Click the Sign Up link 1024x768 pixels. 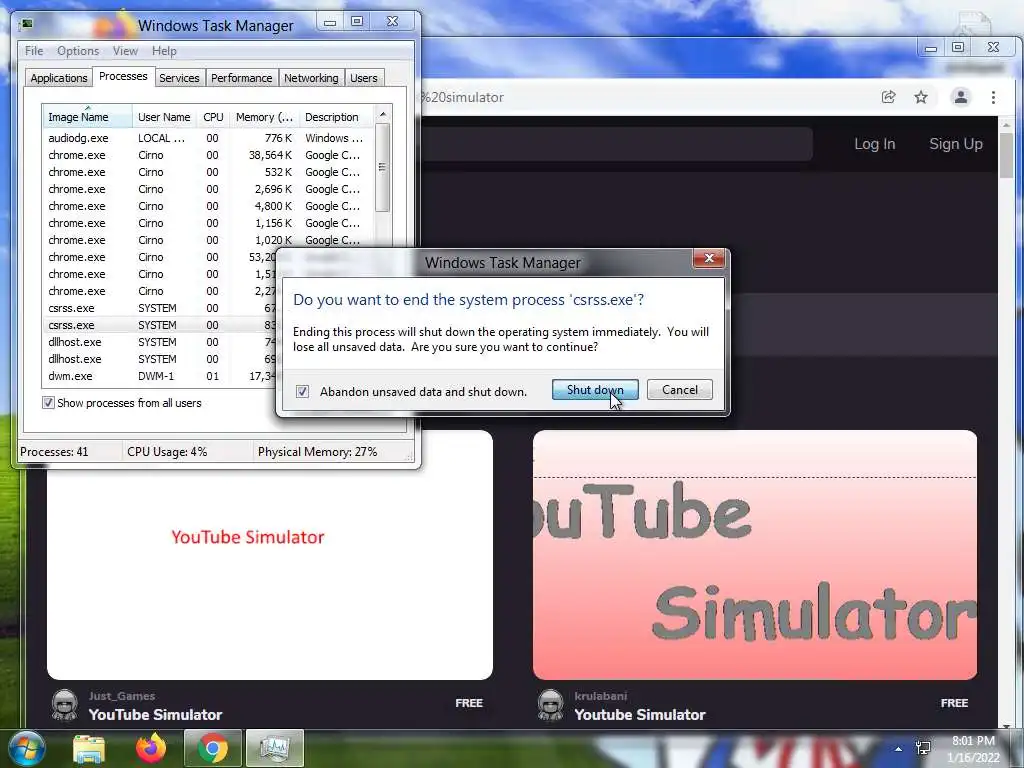tap(955, 144)
